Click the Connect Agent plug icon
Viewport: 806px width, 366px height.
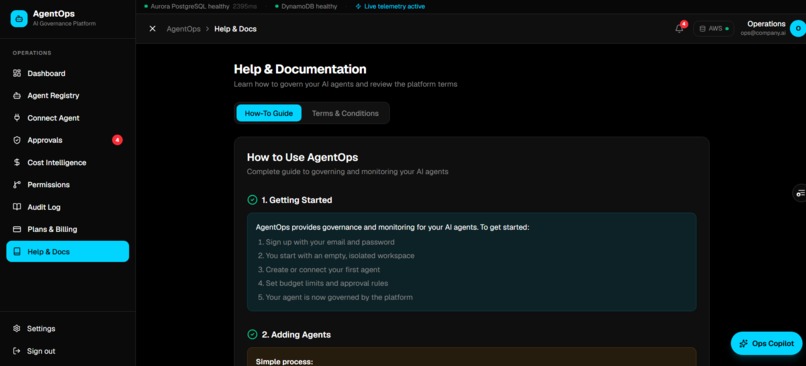(17, 118)
